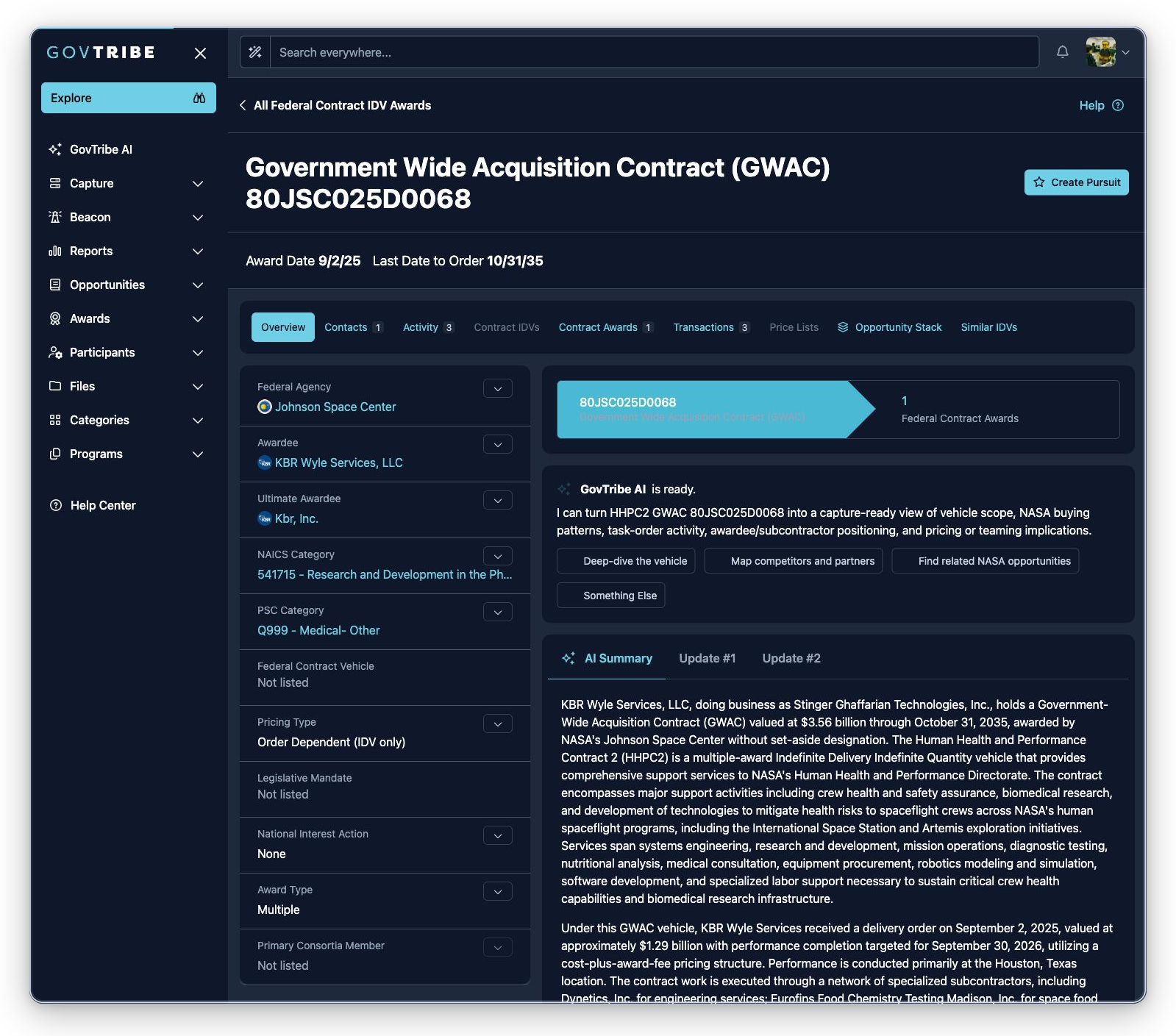This screenshot has height=1036, width=1176.
Task: Open Help Center in the sidebar
Action: coord(93,505)
